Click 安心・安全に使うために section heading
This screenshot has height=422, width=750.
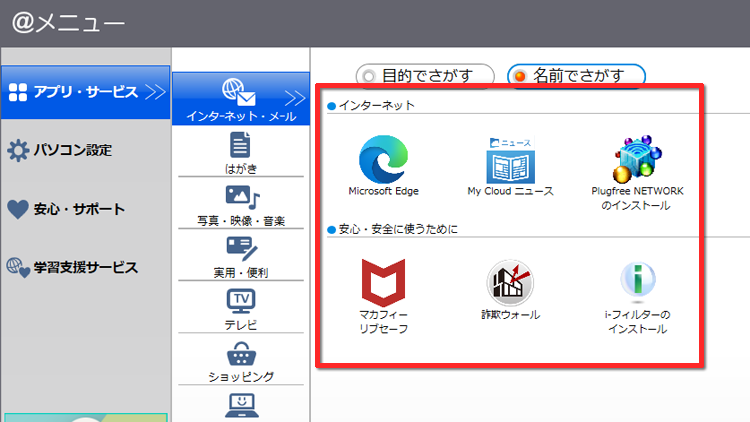(x=398, y=229)
